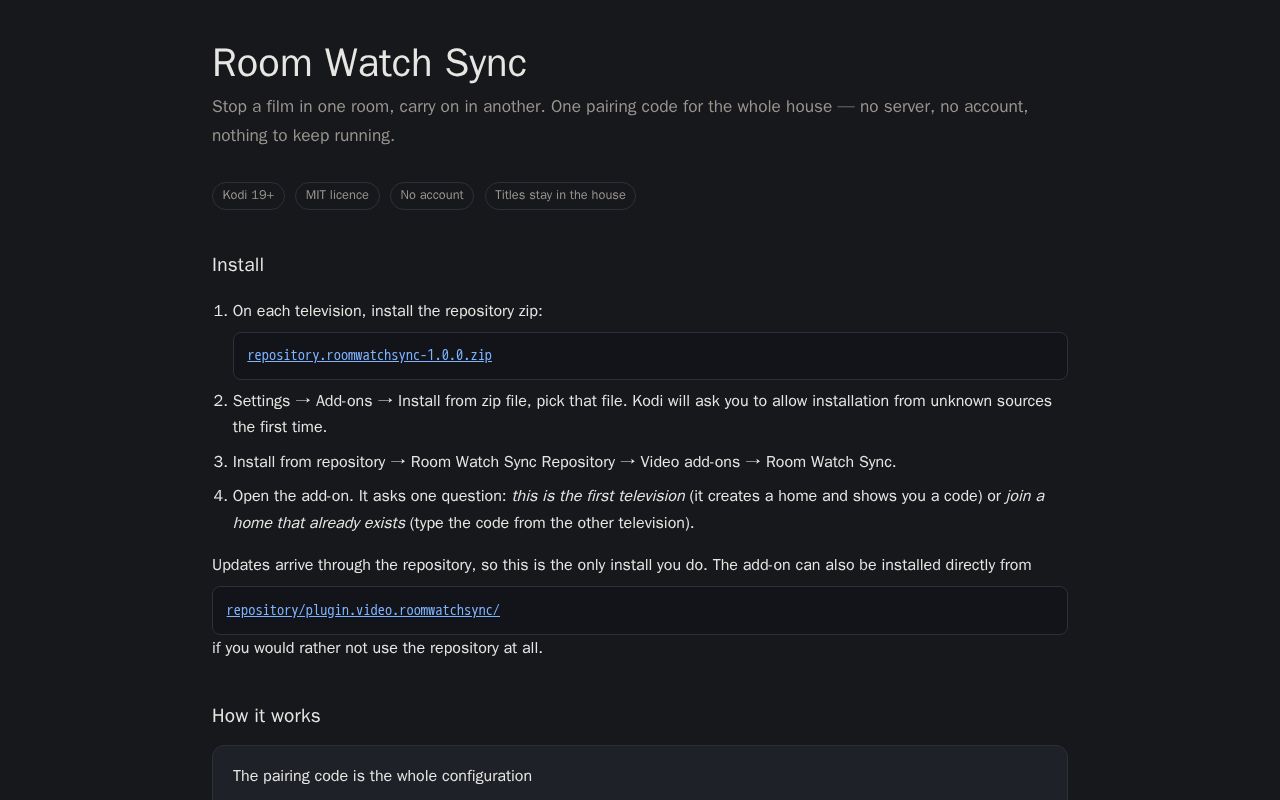Click the How it works heading
The image size is (1280, 800).
[266, 716]
